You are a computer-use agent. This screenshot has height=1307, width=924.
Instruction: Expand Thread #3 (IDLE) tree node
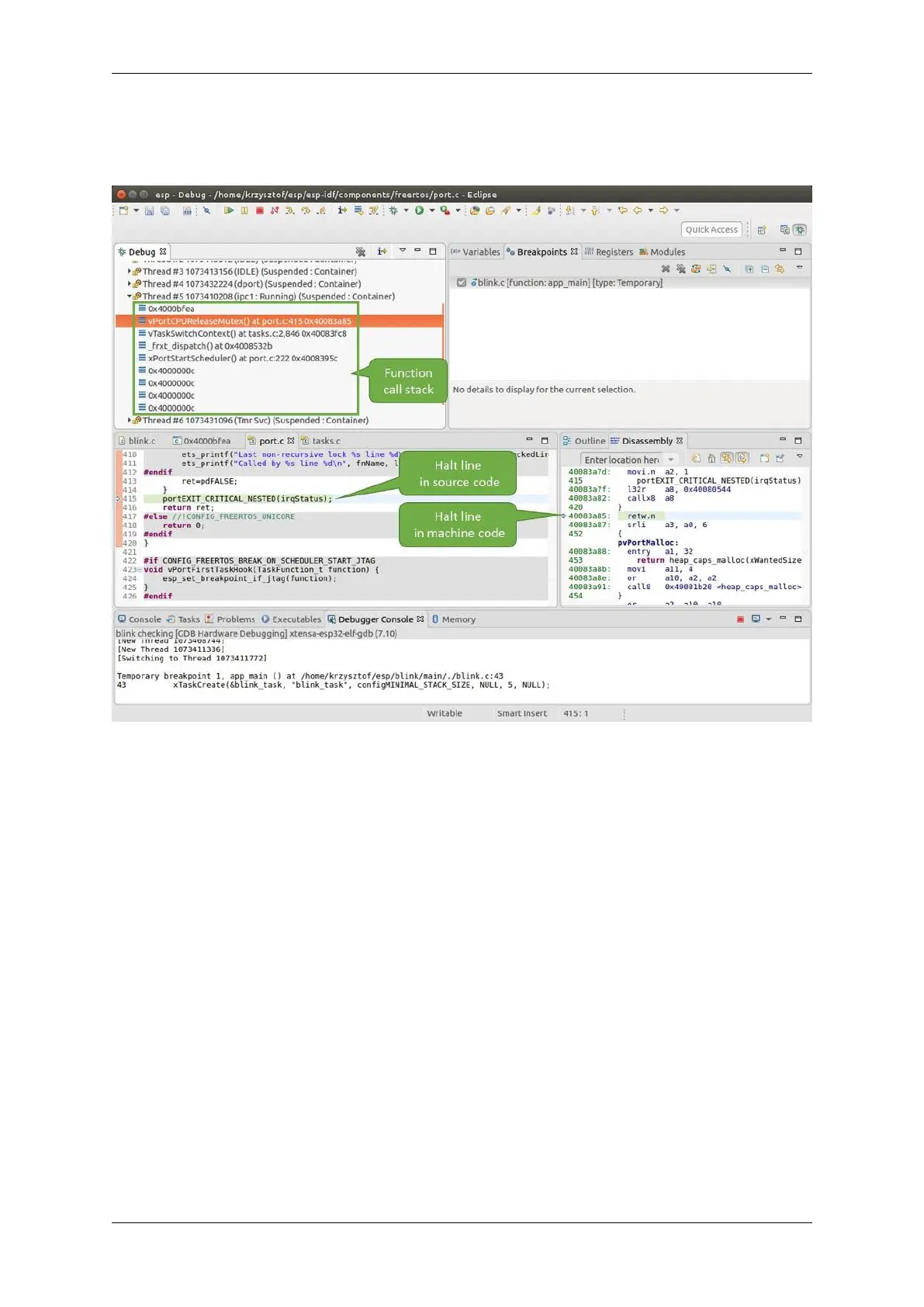click(129, 272)
